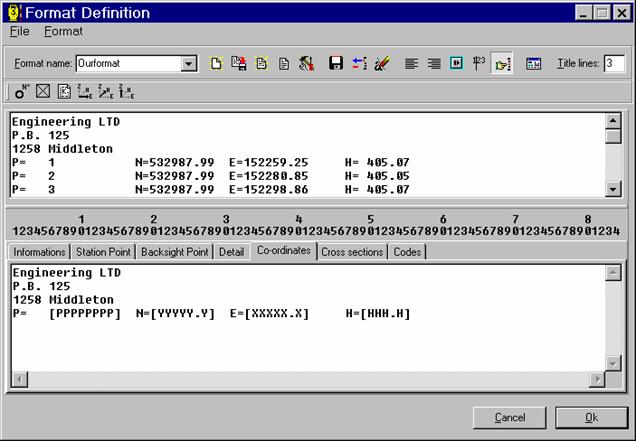The image size is (636, 441).
Task: Click down arrow of preview pane scrollbar
Action: pos(613,189)
